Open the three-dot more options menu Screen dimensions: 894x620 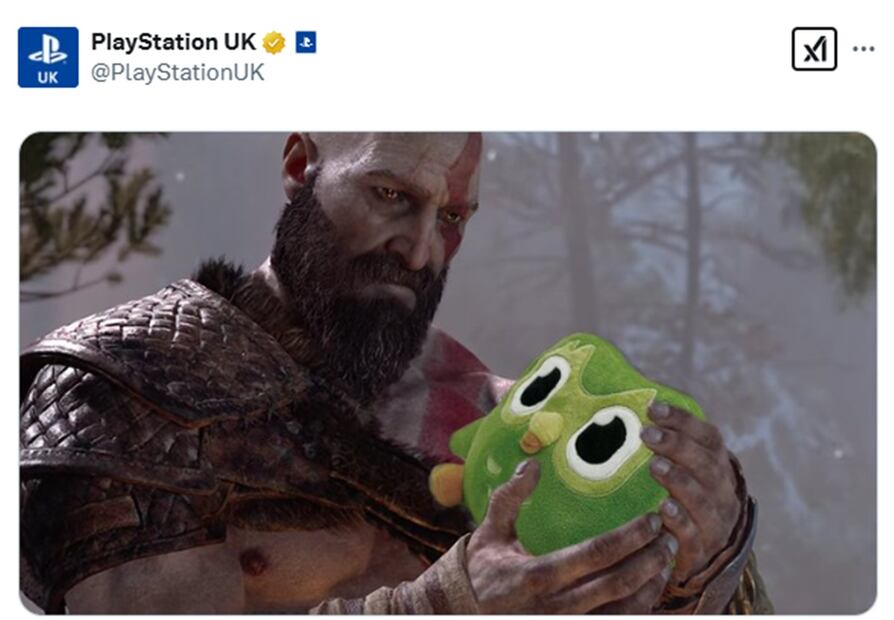[863, 49]
